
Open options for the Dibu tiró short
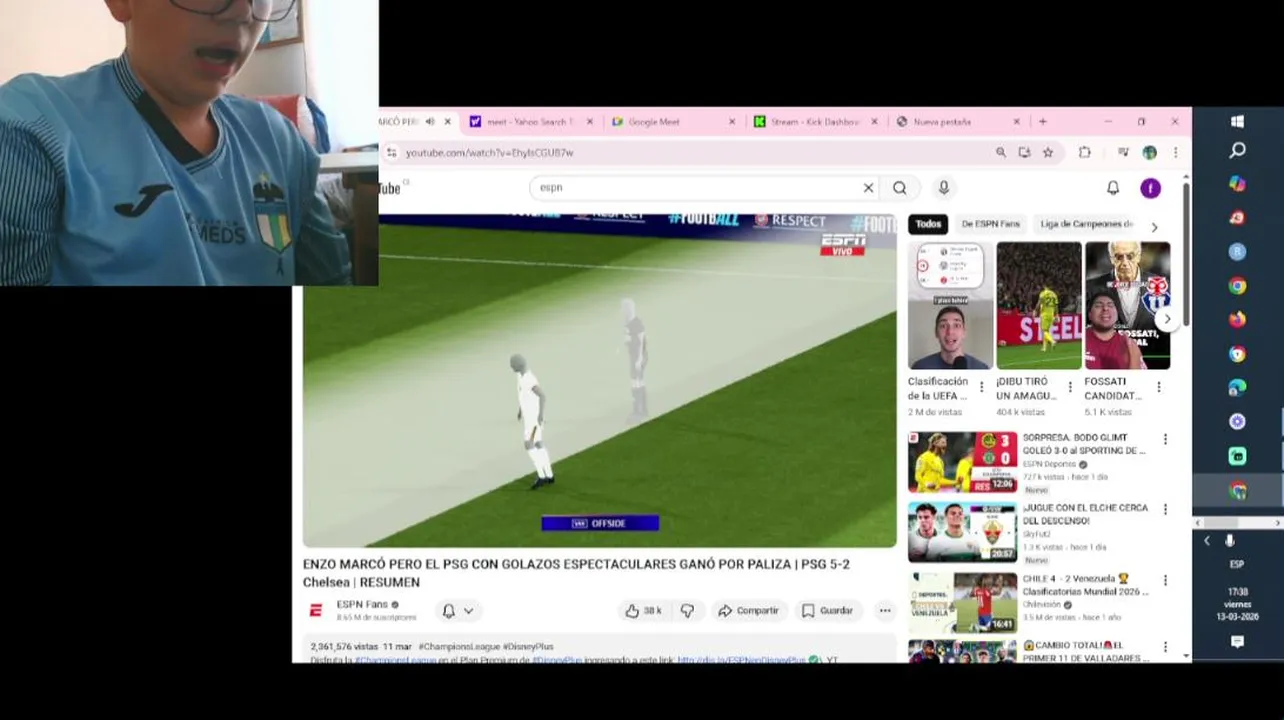(x=1070, y=387)
